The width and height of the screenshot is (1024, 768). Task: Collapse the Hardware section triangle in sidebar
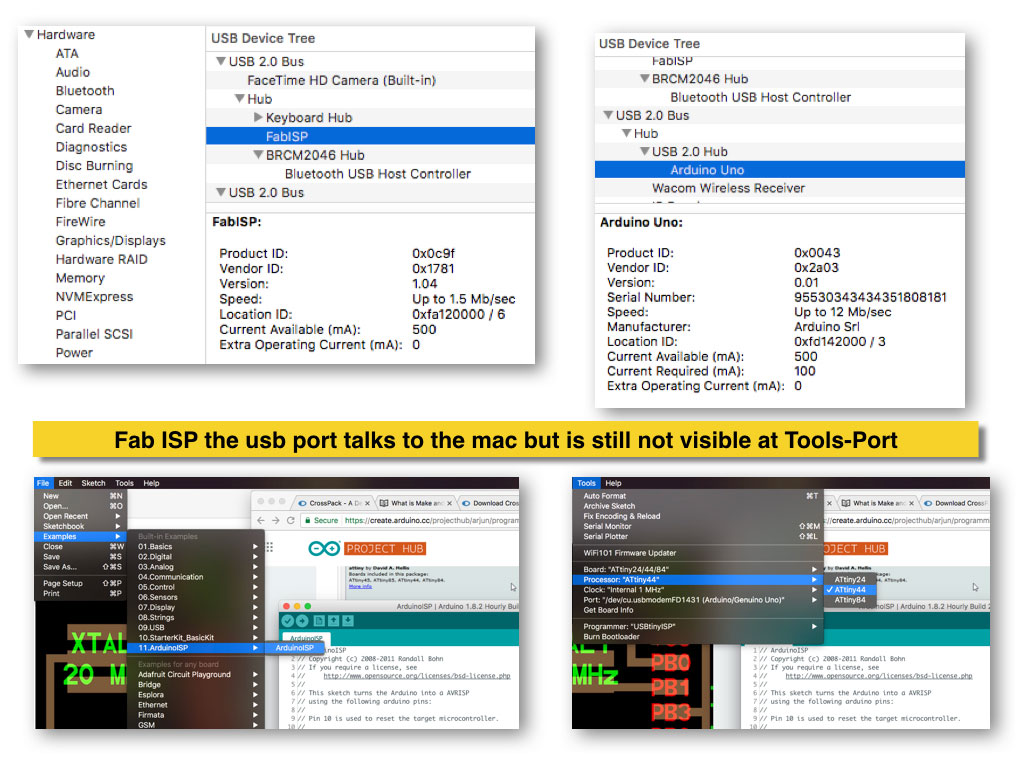29,34
